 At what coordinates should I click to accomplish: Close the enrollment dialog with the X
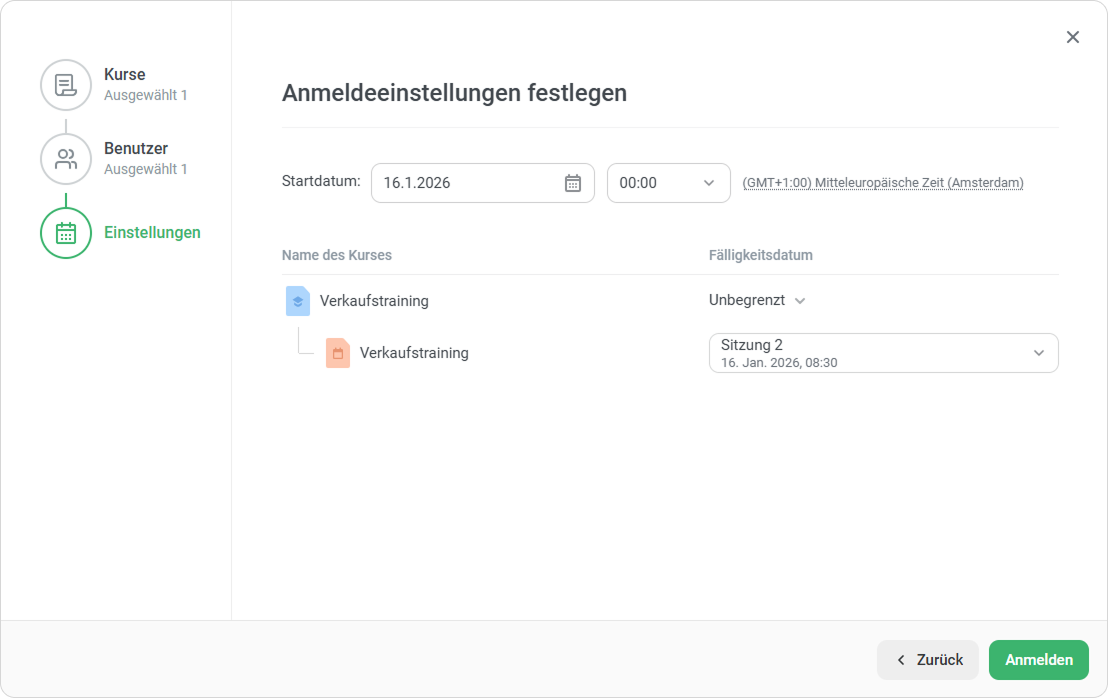click(1072, 37)
